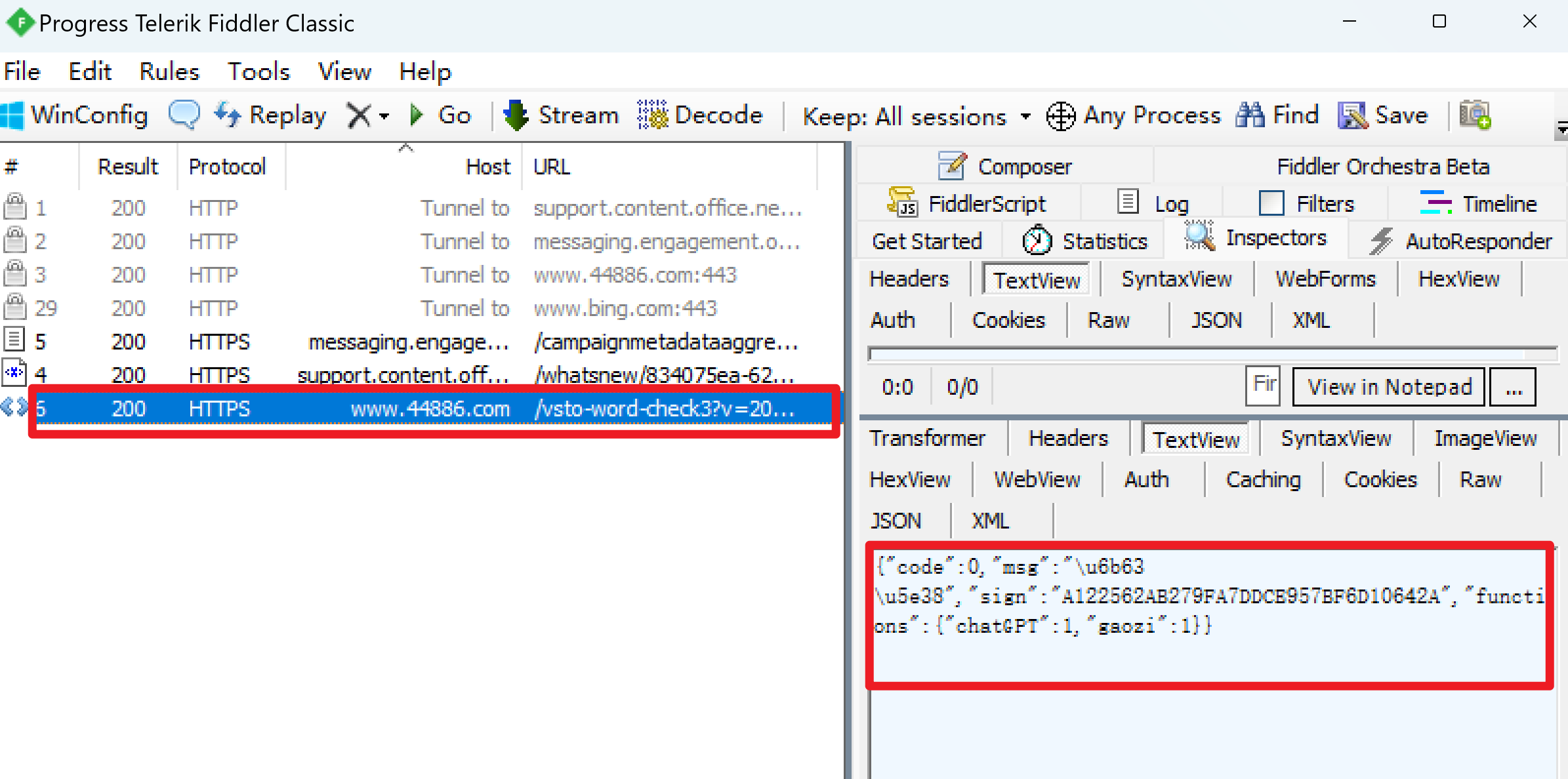Open the File menu

pyautogui.click(x=22, y=71)
